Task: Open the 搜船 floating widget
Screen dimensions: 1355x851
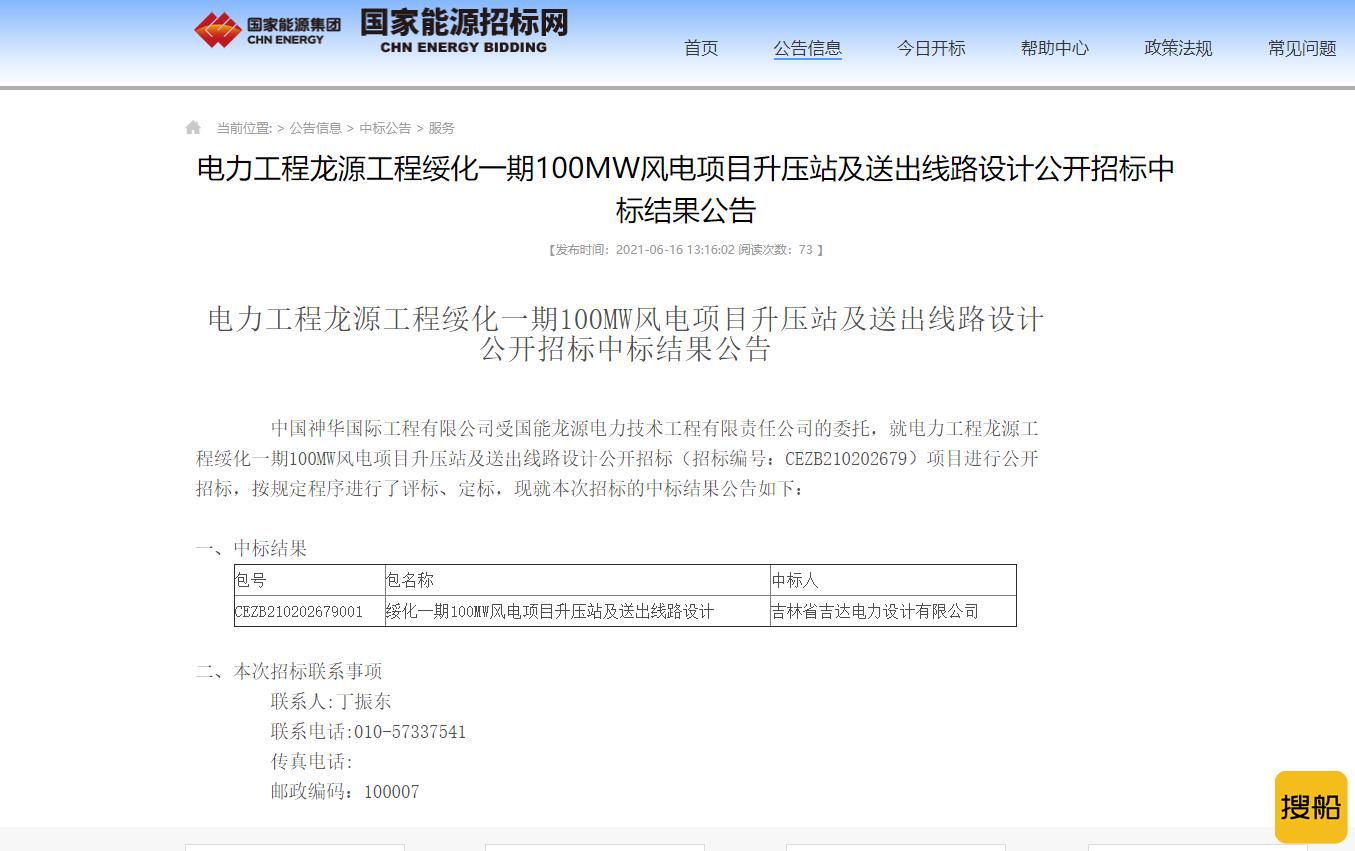Action: [x=1311, y=807]
